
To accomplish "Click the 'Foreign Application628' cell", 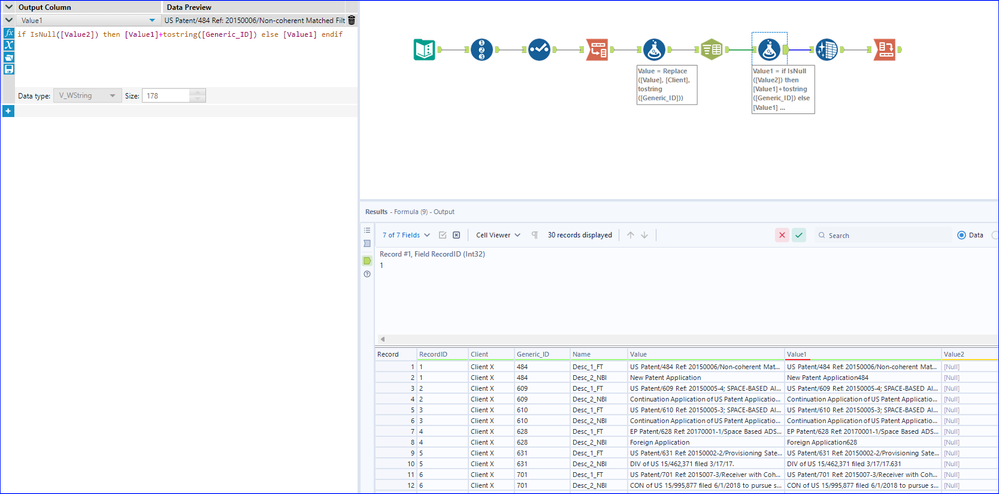I will point(863,441).
